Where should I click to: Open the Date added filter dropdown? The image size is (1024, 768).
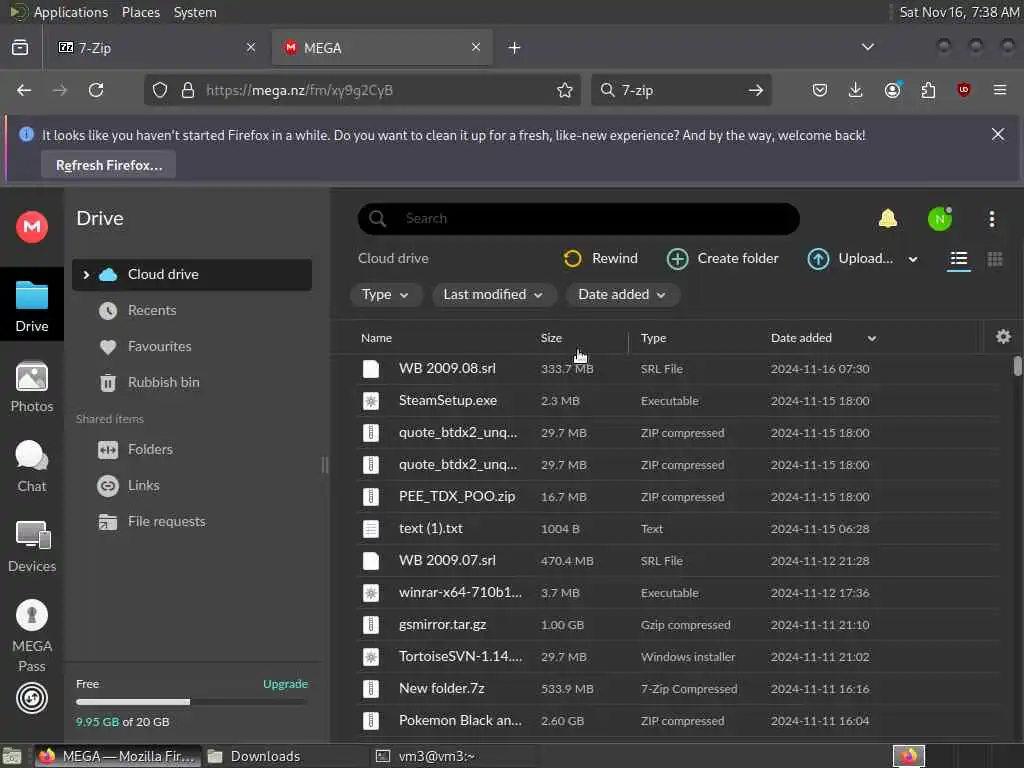point(622,295)
